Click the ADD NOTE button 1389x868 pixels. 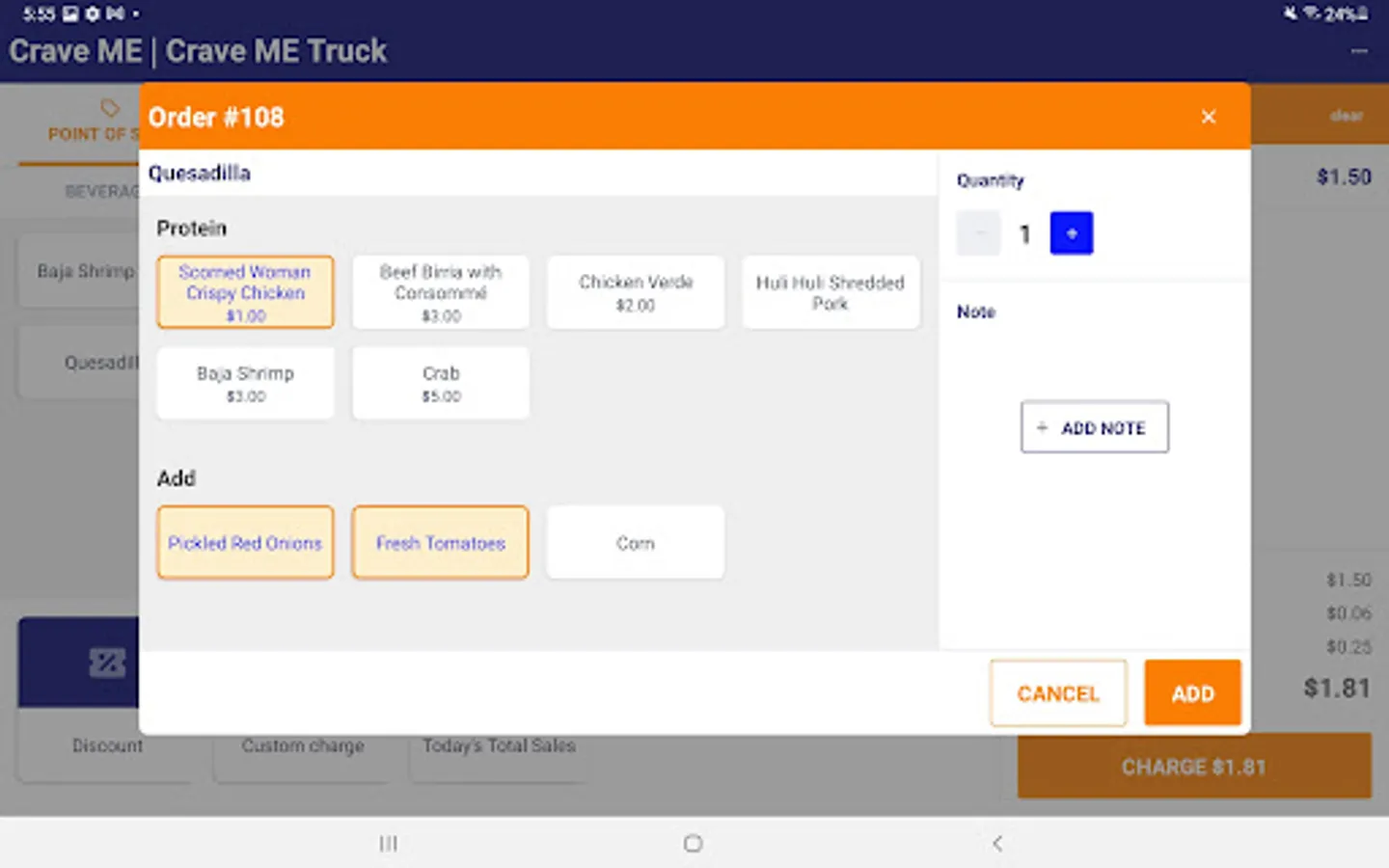(1095, 427)
